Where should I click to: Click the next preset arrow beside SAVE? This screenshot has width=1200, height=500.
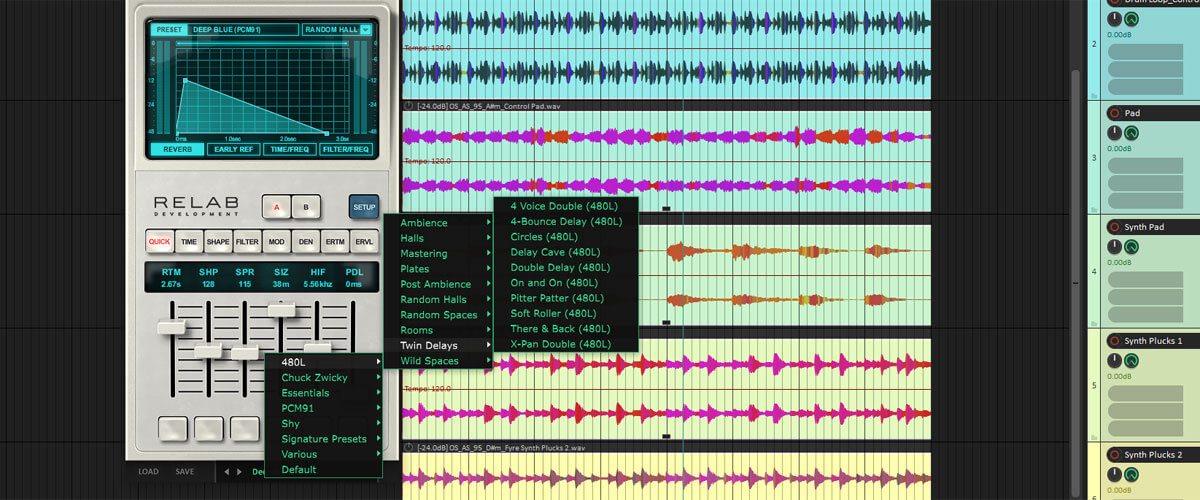pyautogui.click(x=239, y=472)
